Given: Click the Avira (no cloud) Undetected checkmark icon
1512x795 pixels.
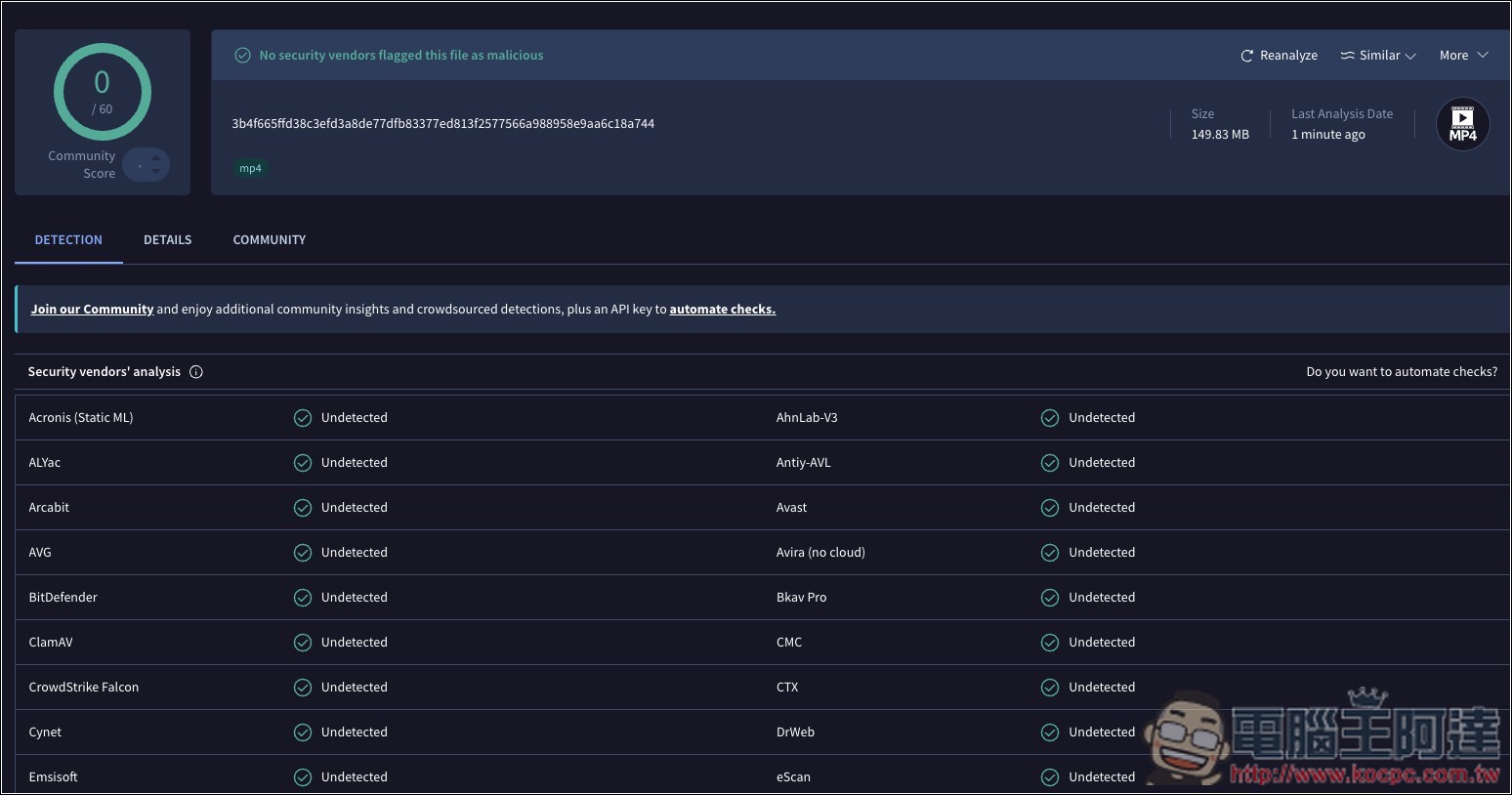Looking at the screenshot, I should 1050,553.
